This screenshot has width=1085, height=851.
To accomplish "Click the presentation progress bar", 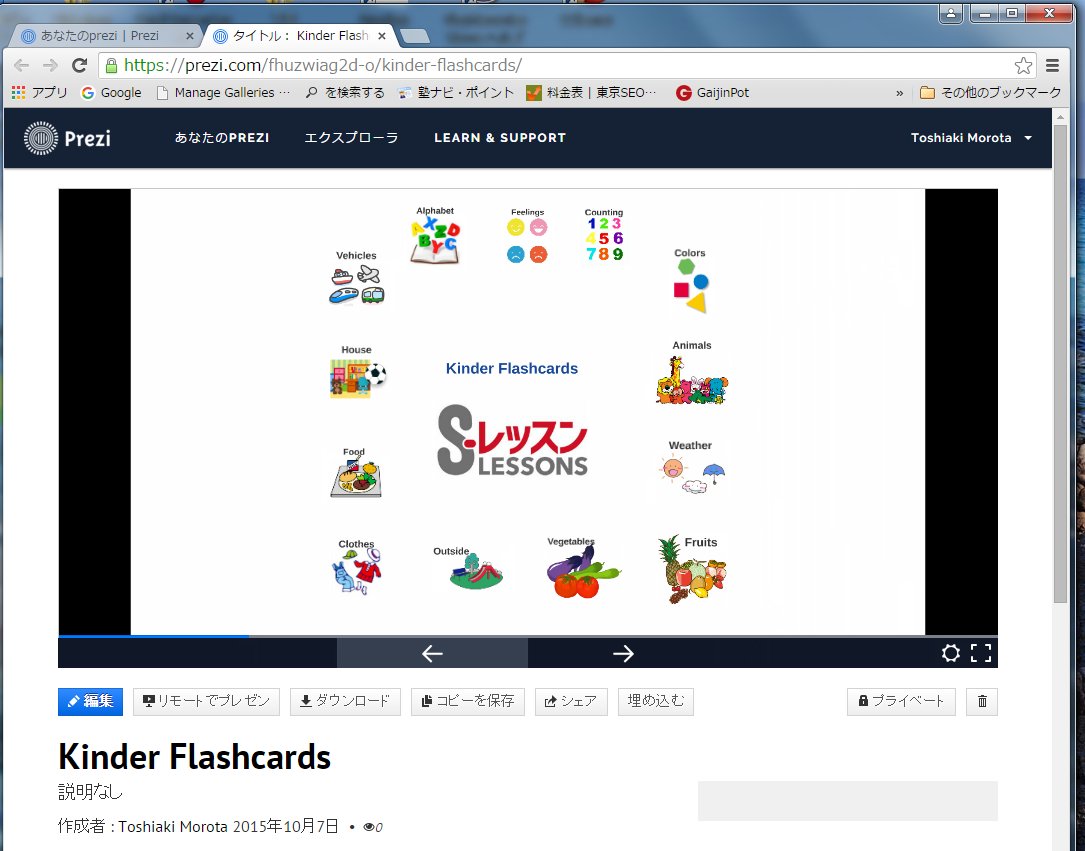I will (x=528, y=636).
